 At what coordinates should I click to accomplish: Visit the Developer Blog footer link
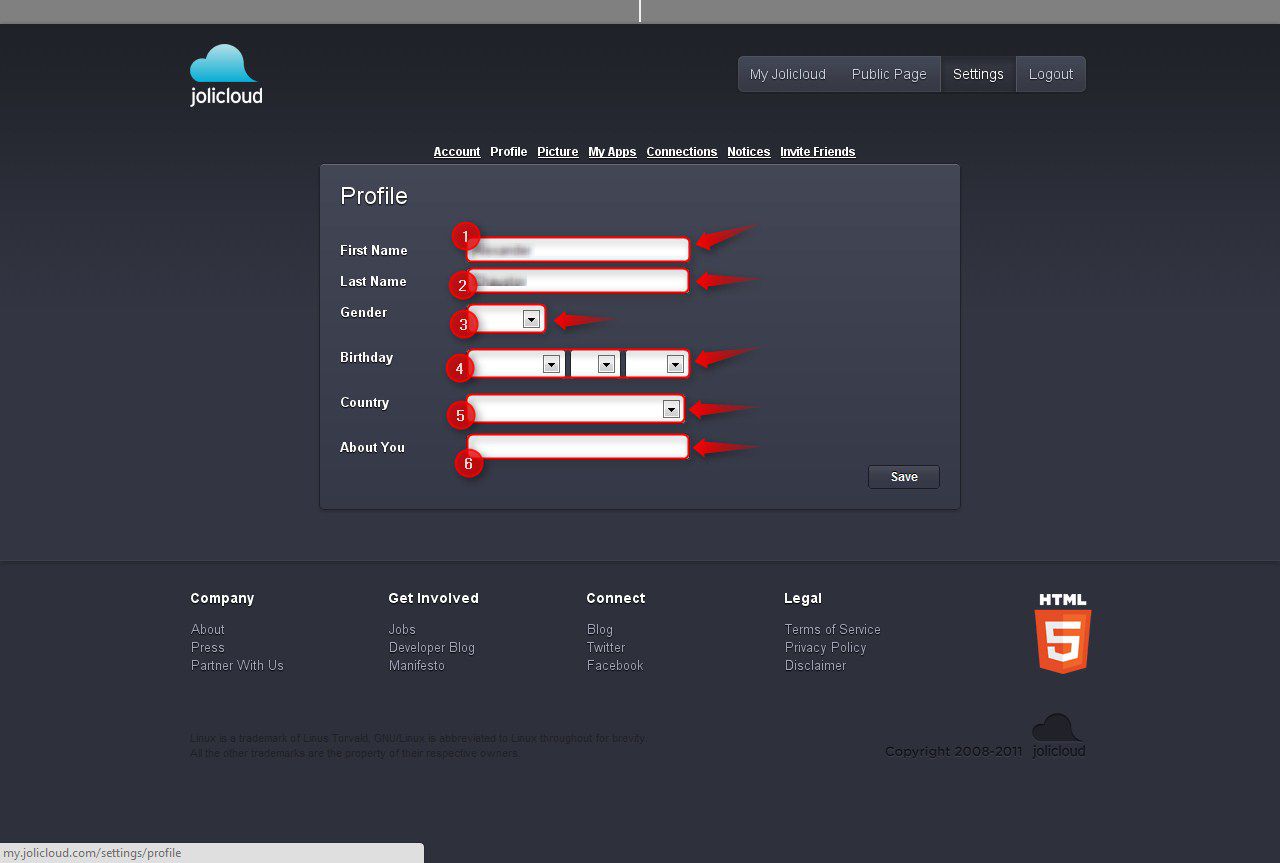pyautogui.click(x=431, y=647)
